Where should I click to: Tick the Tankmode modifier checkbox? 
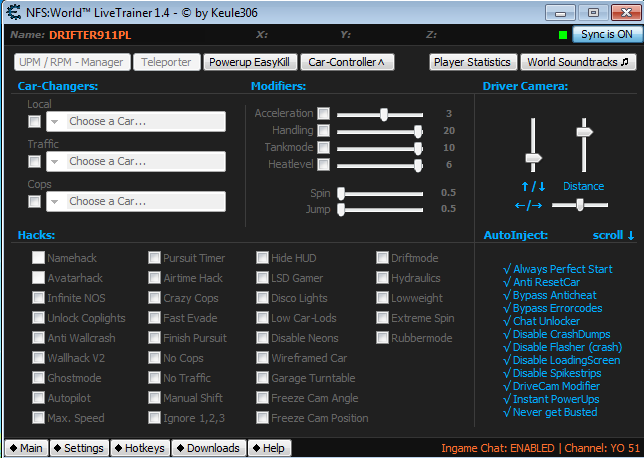[x=324, y=147]
